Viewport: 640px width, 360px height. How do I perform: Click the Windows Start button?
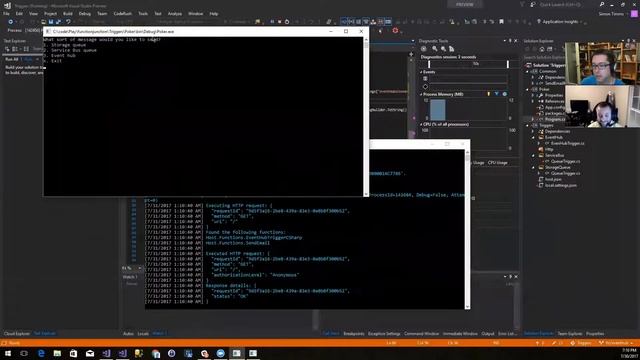point(8,353)
